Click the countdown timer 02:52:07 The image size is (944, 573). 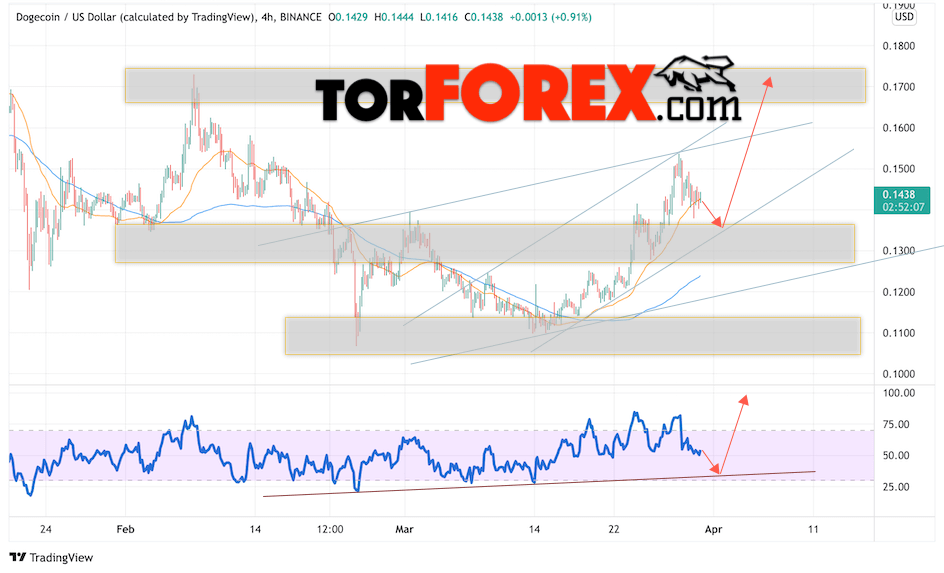click(x=903, y=207)
